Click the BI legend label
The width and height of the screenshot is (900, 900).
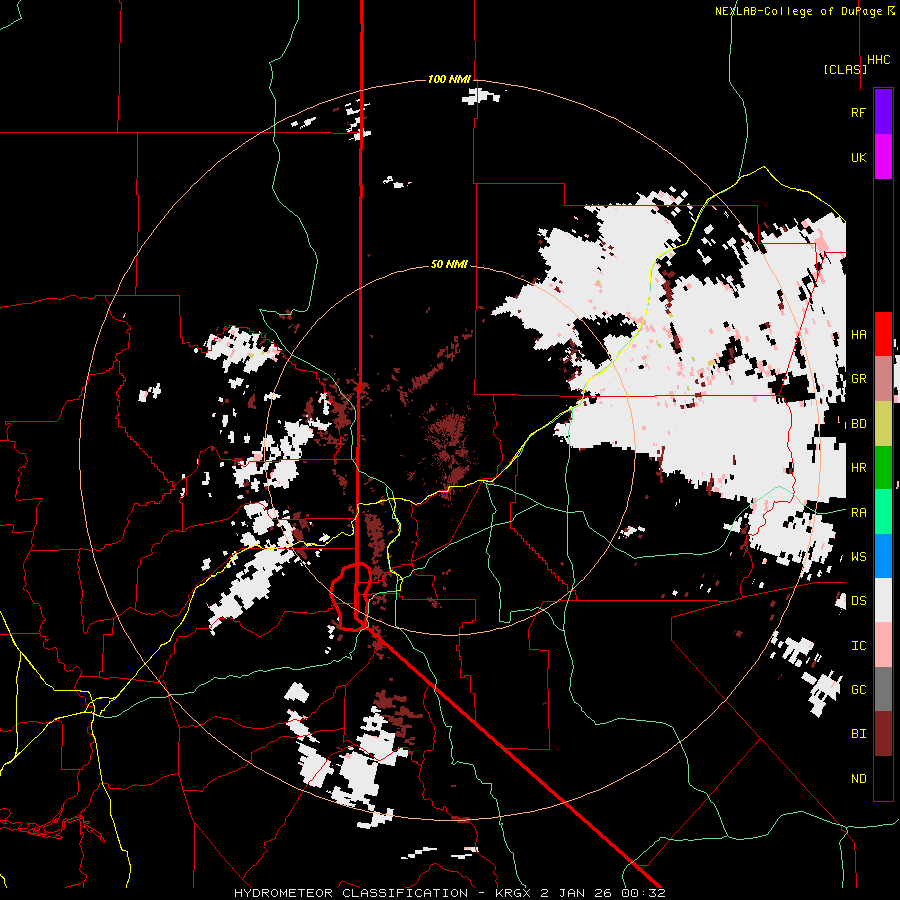pos(858,734)
